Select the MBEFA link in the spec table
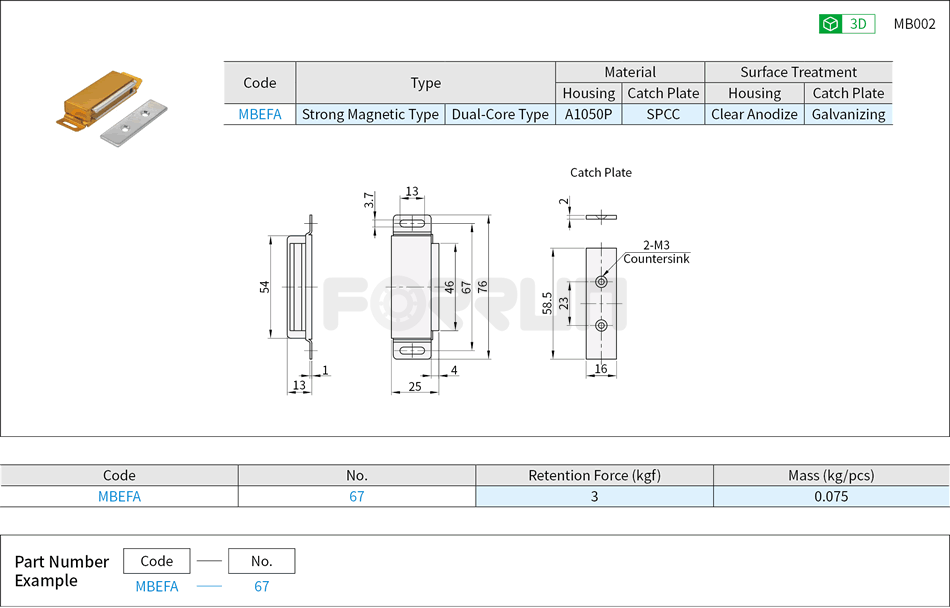 (x=258, y=114)
